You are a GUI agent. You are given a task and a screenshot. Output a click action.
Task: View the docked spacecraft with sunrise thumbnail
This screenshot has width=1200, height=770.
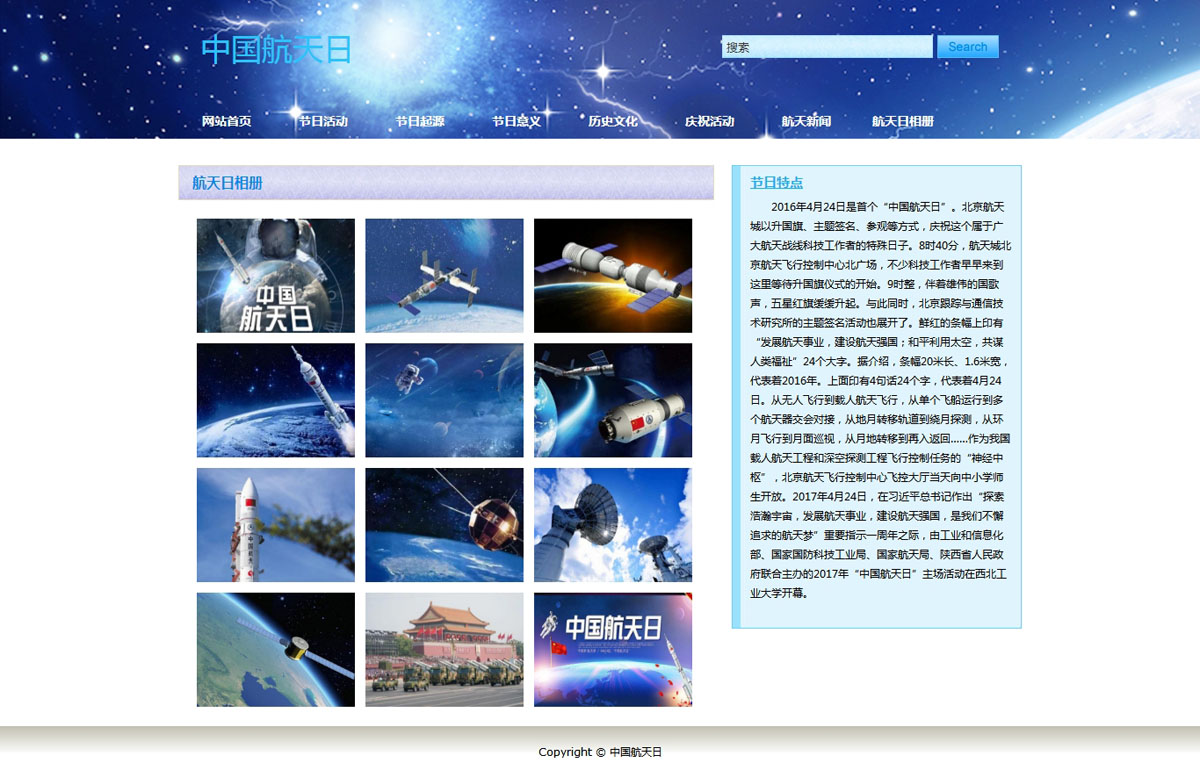point(613,276)
